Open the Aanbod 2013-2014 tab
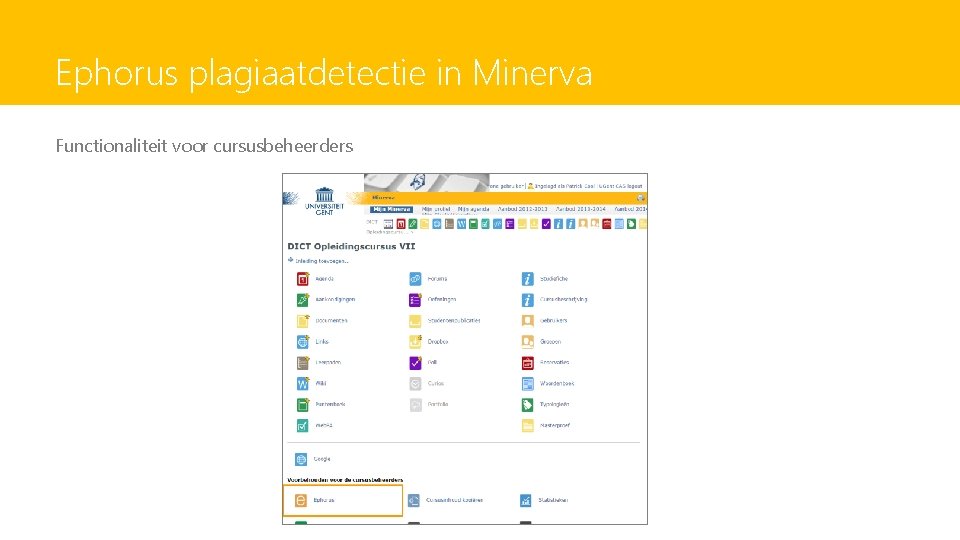Viewport: 960px width, 540px height. 580,209
